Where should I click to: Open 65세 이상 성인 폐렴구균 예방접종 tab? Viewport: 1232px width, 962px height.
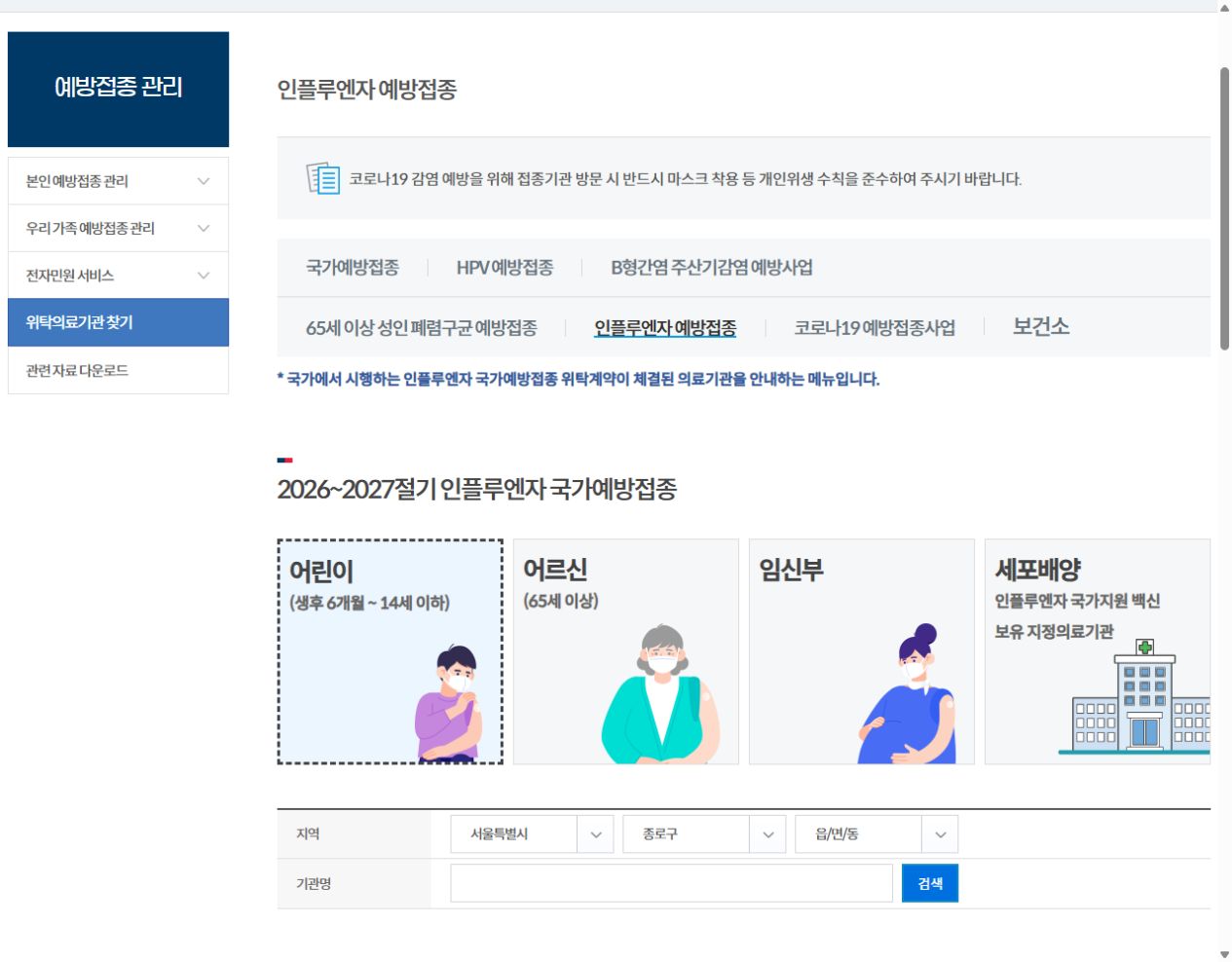point(422,327)
